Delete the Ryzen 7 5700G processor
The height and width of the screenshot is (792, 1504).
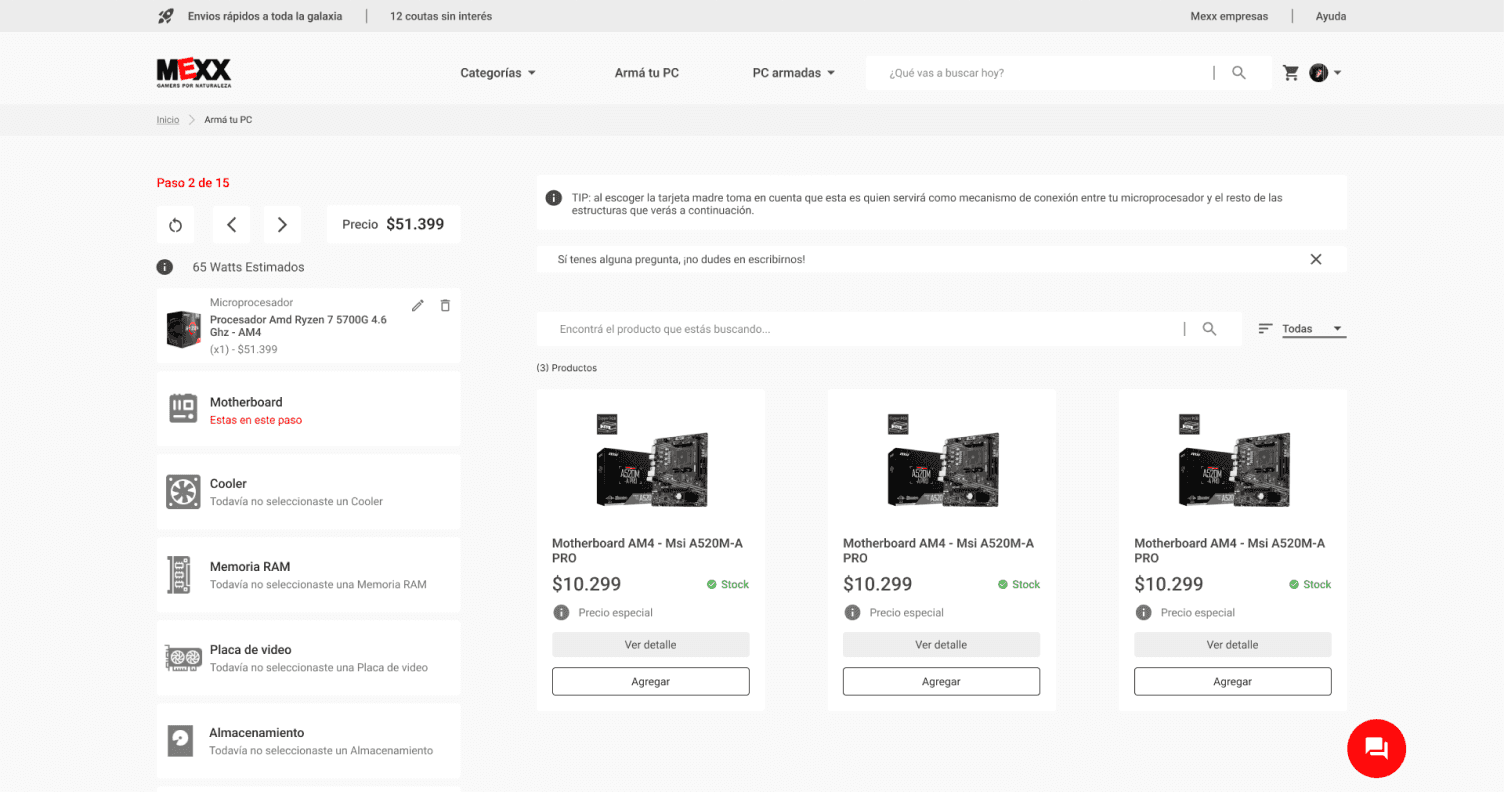pyautogui.click(x=445, y=305)
